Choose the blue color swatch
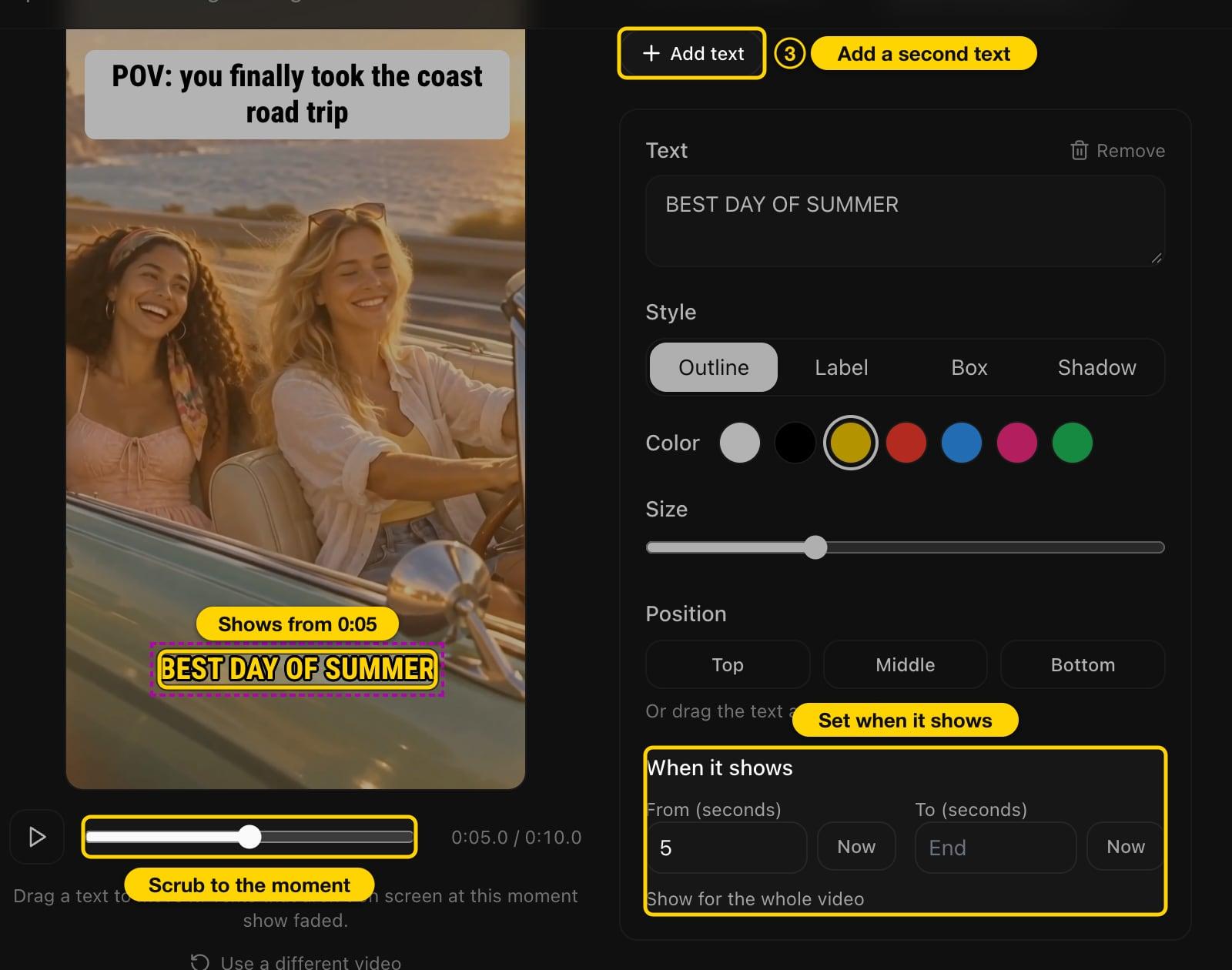The image size is (1232, 970). [961, 443]
